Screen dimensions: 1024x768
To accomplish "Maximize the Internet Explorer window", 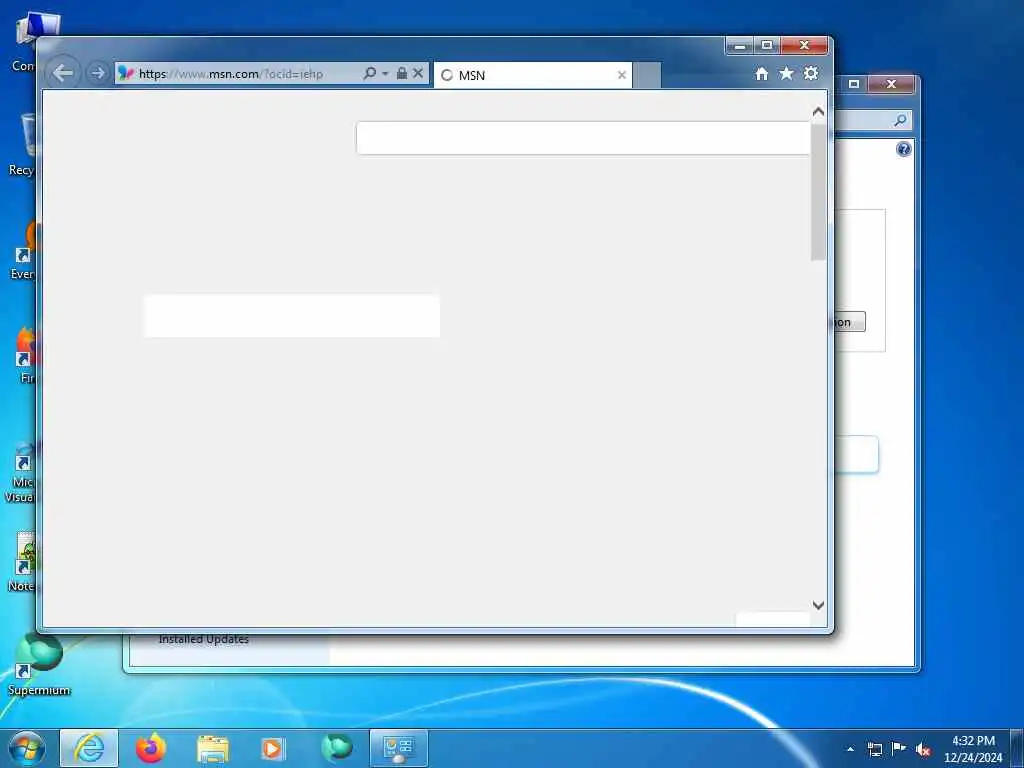I will [x=767, y=45].
